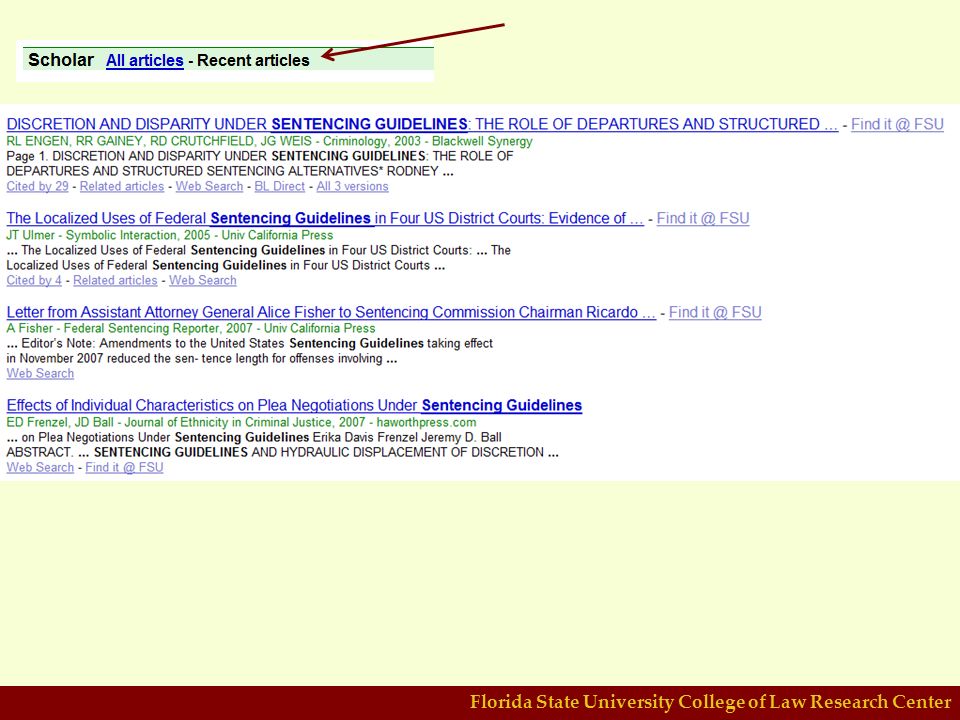This screenshot has height=720, width=960.
Task: Select the A Fisher - Federal Sentencing Reporter line
Action: click(190, 328)
